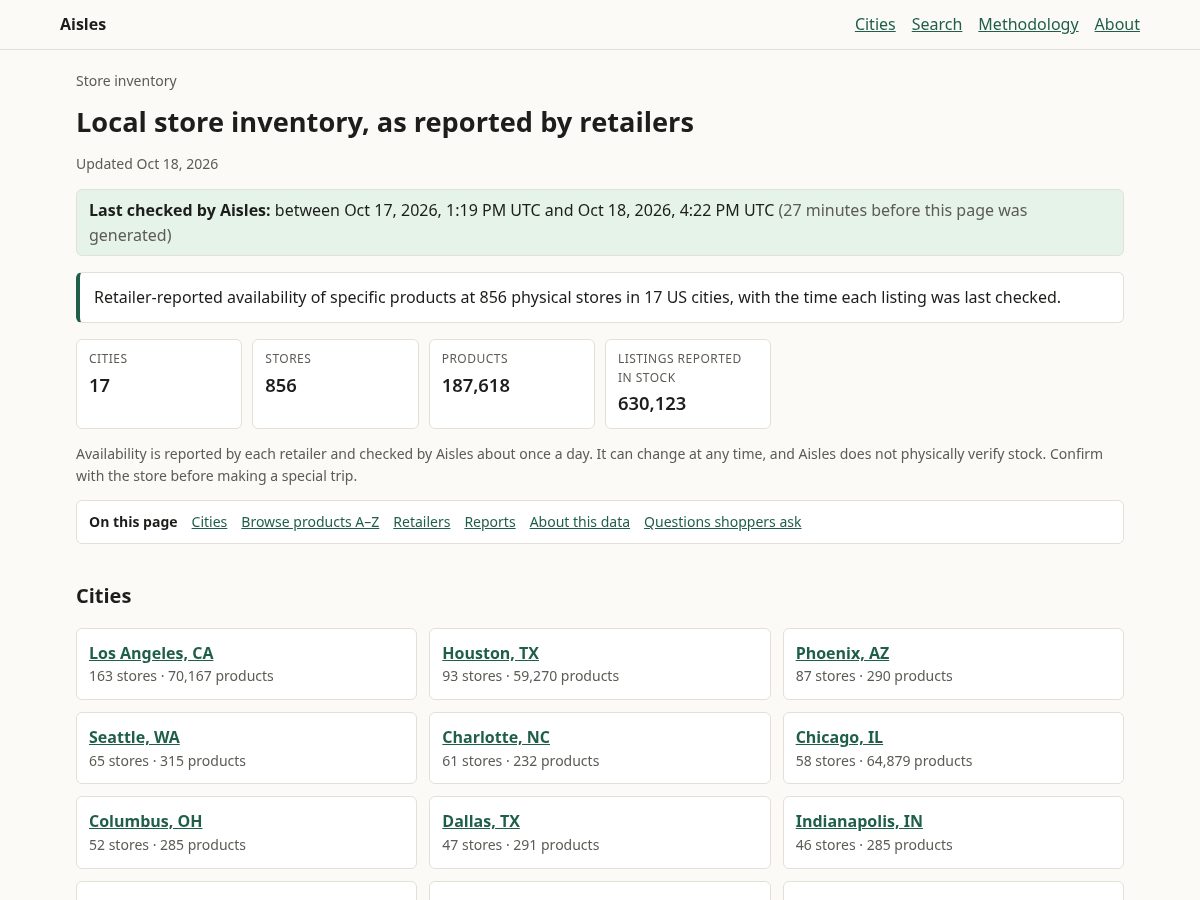Click the Updated Oct 18, 2026 text
Screen dimensions: 1200x900
(x=147, y=164)
